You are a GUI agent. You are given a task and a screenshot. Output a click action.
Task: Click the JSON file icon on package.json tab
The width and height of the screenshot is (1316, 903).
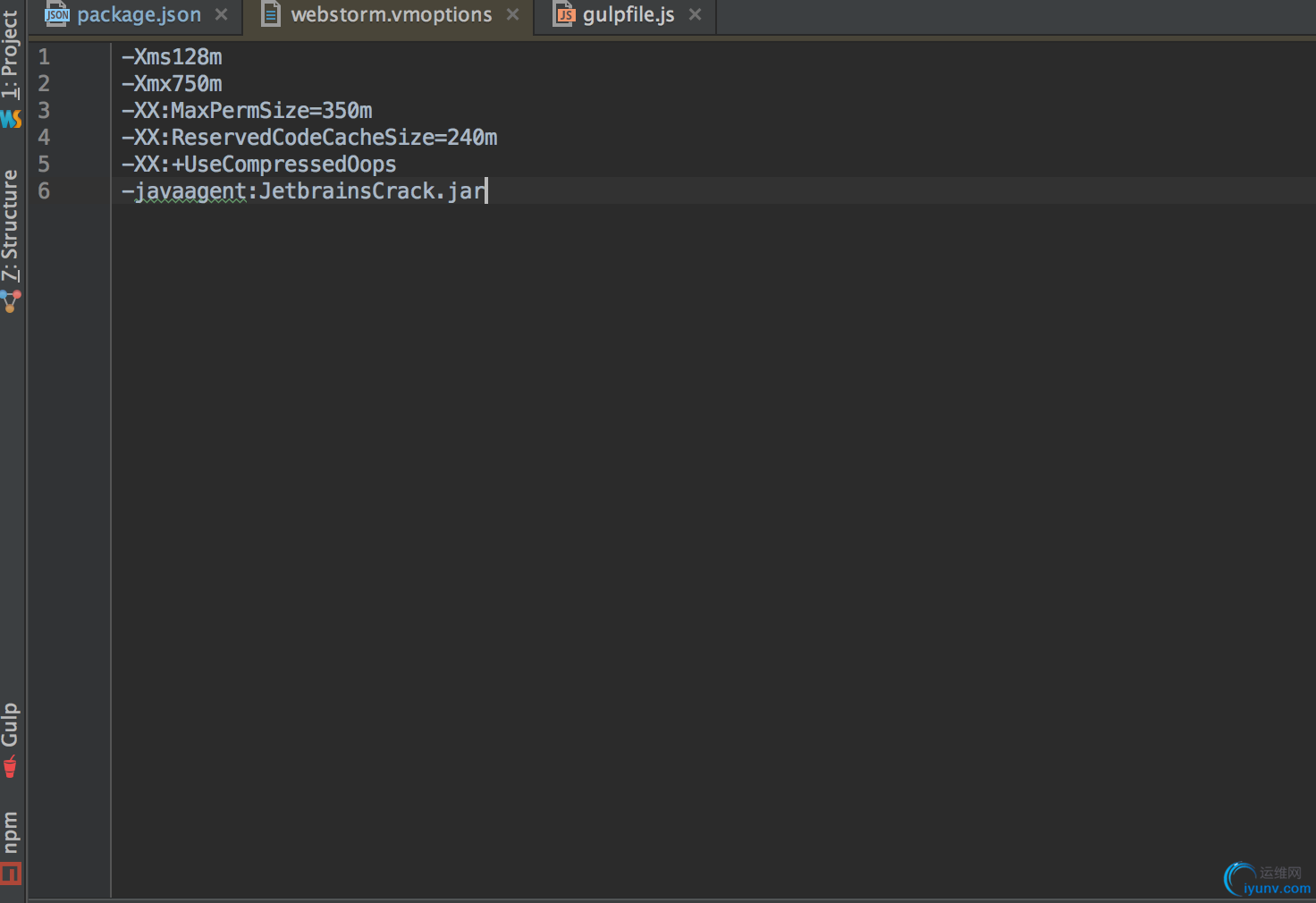(x=56, y=13)
